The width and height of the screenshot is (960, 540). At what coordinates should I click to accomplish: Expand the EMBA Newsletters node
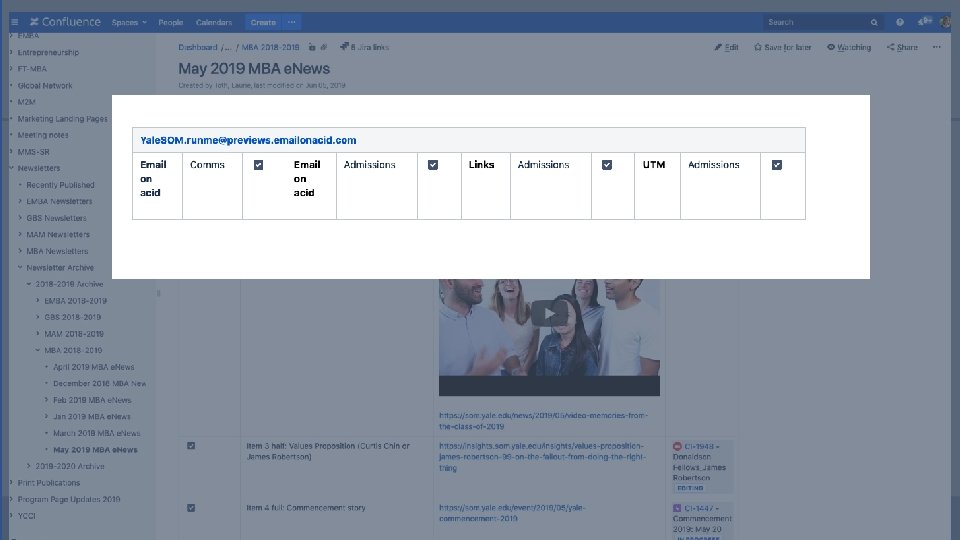(x=20, y=201)
